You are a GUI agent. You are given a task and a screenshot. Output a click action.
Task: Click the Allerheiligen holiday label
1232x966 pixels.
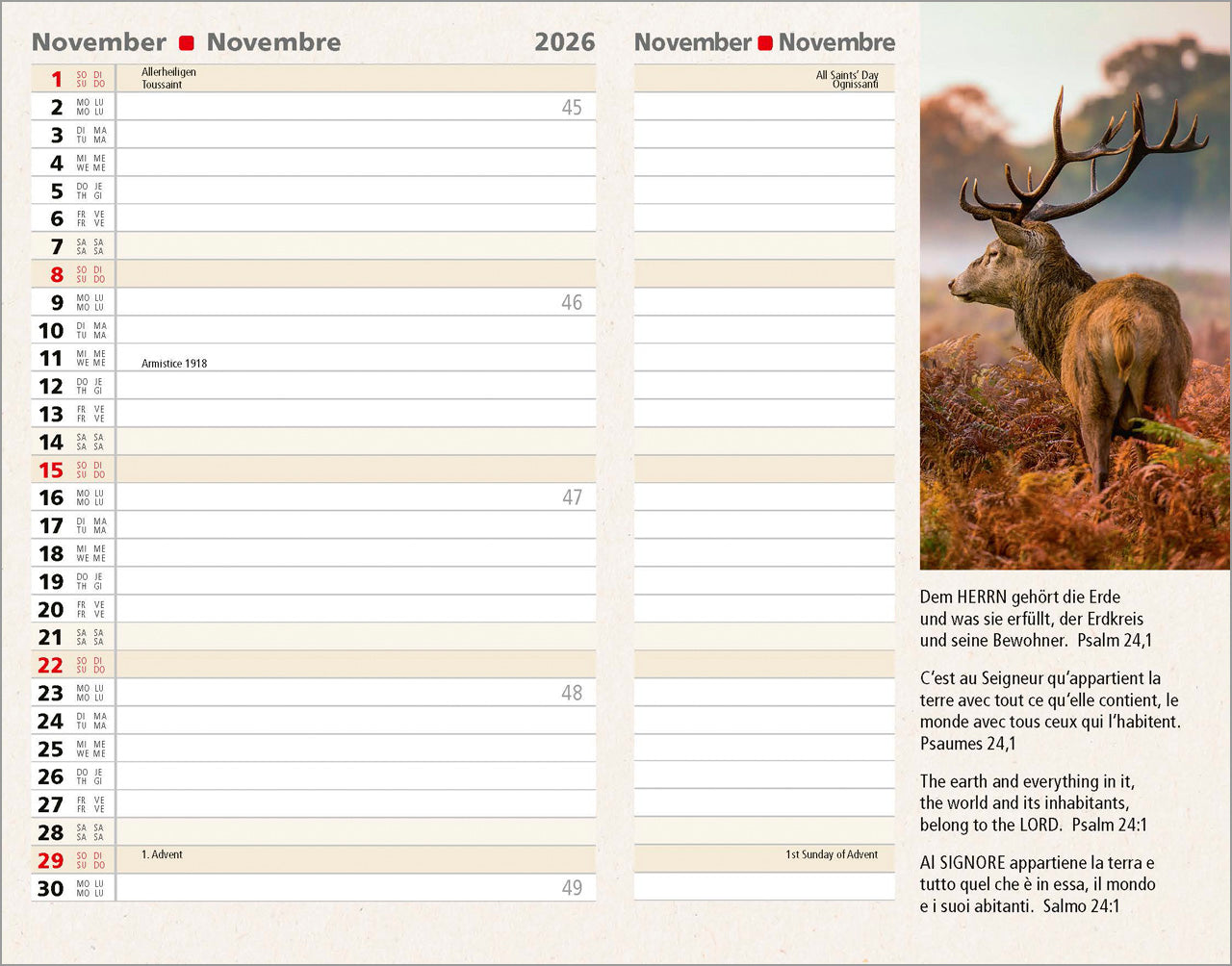(x=168, y=72)
